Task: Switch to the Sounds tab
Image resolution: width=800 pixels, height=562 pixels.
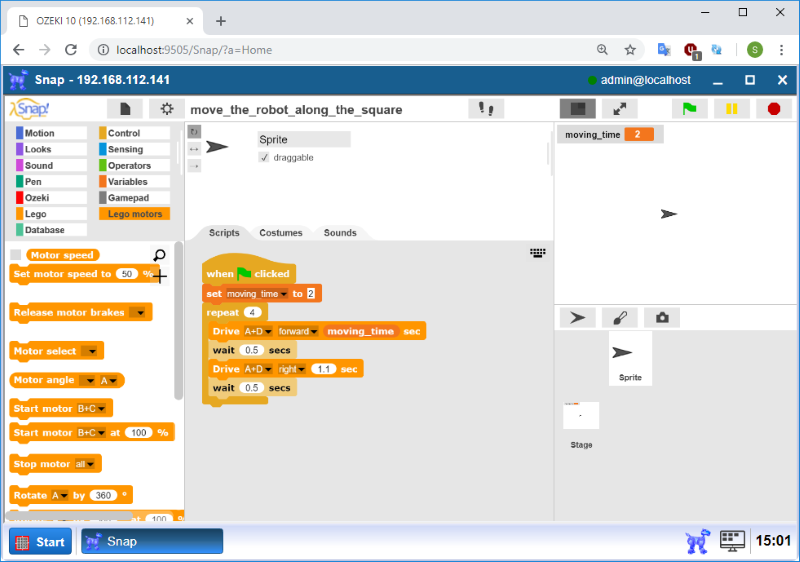Action: pos(340,233)
